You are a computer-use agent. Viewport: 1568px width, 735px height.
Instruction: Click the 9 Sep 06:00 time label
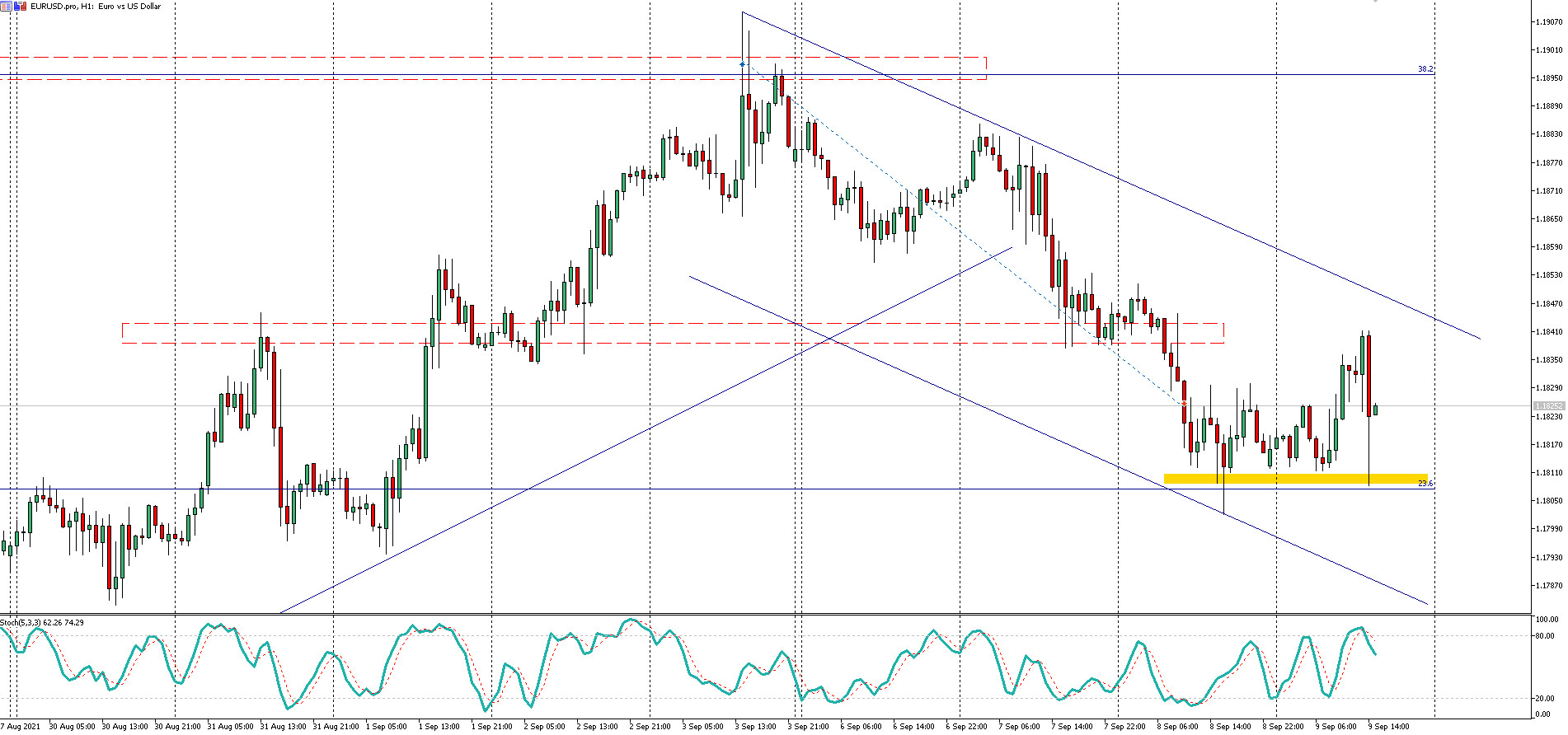(x=1336, y=726)
